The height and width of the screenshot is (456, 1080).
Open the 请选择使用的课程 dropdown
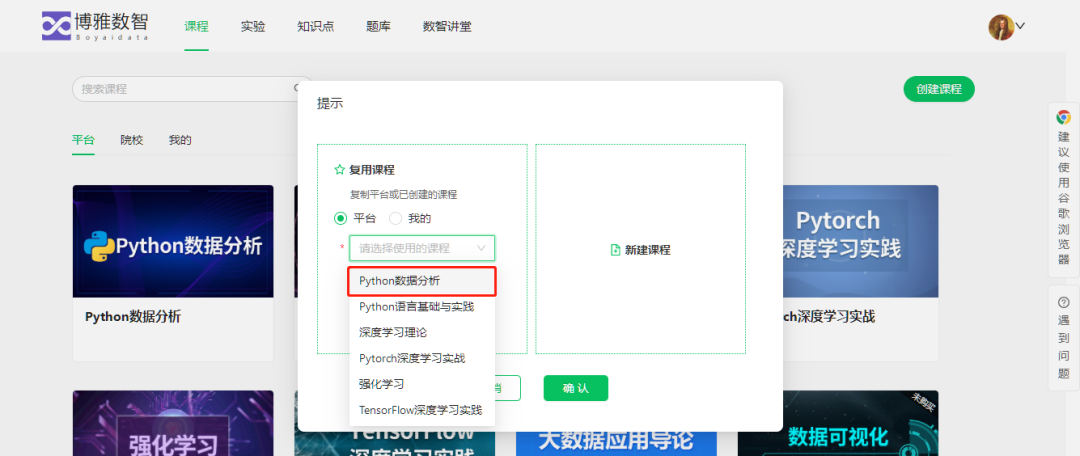422,248
